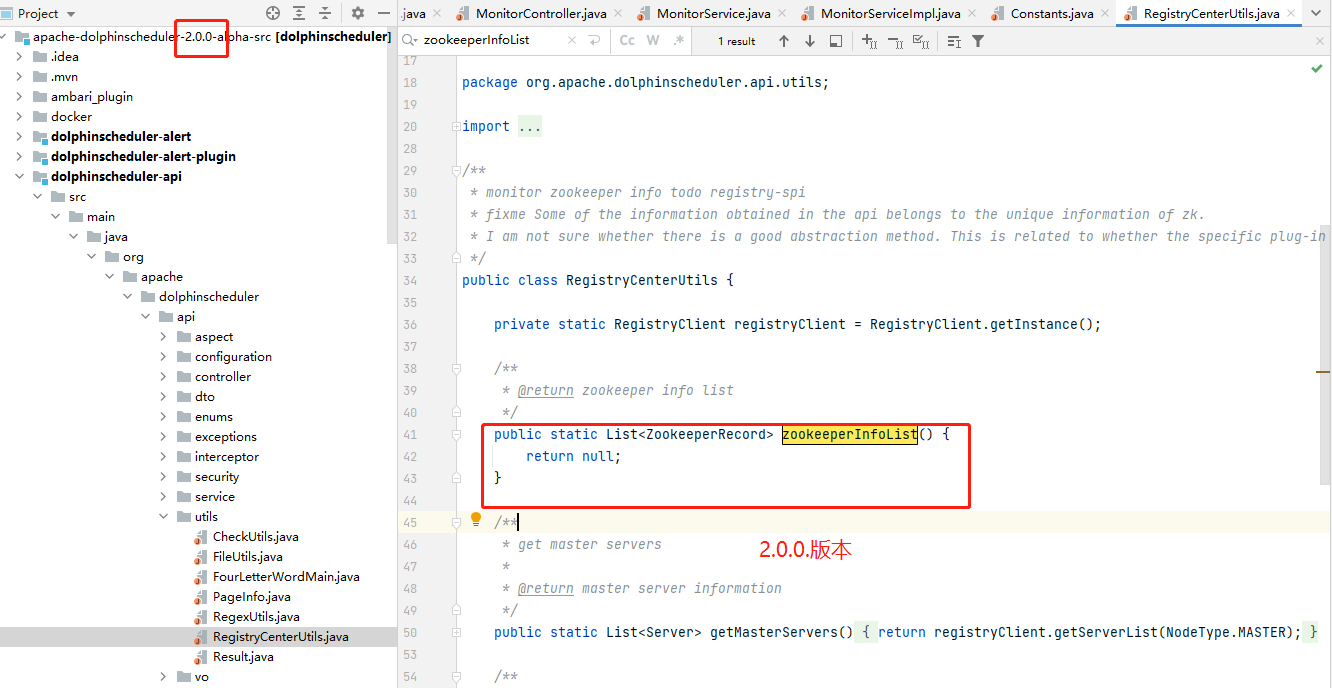Click the search Up arrow for previous match

click(785, 40)
